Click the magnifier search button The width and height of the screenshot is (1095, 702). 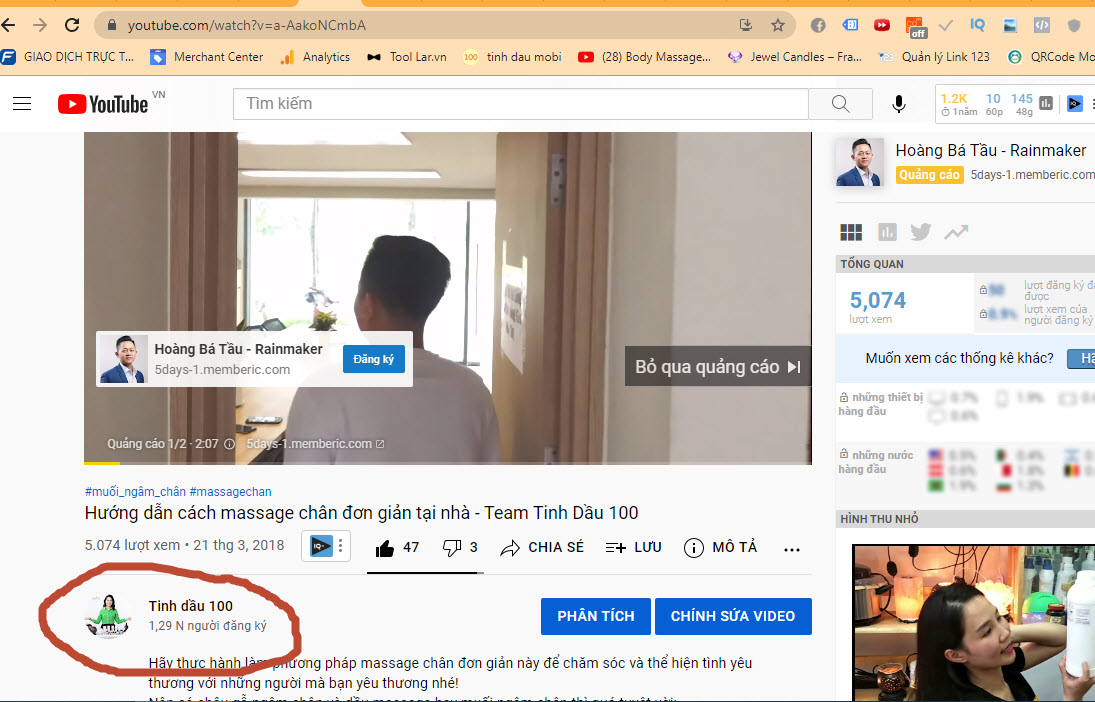(x=840, y=104)
